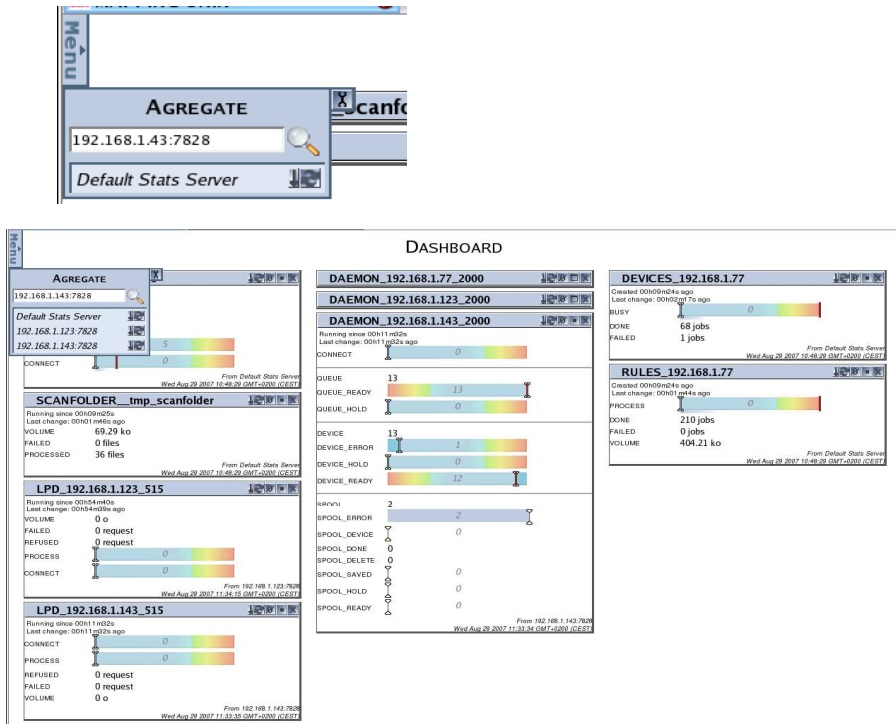Close the RULES_192.168.1.77 panel
Image resolution: width=896 pixels, height=724 pixels.
point(878,372)
